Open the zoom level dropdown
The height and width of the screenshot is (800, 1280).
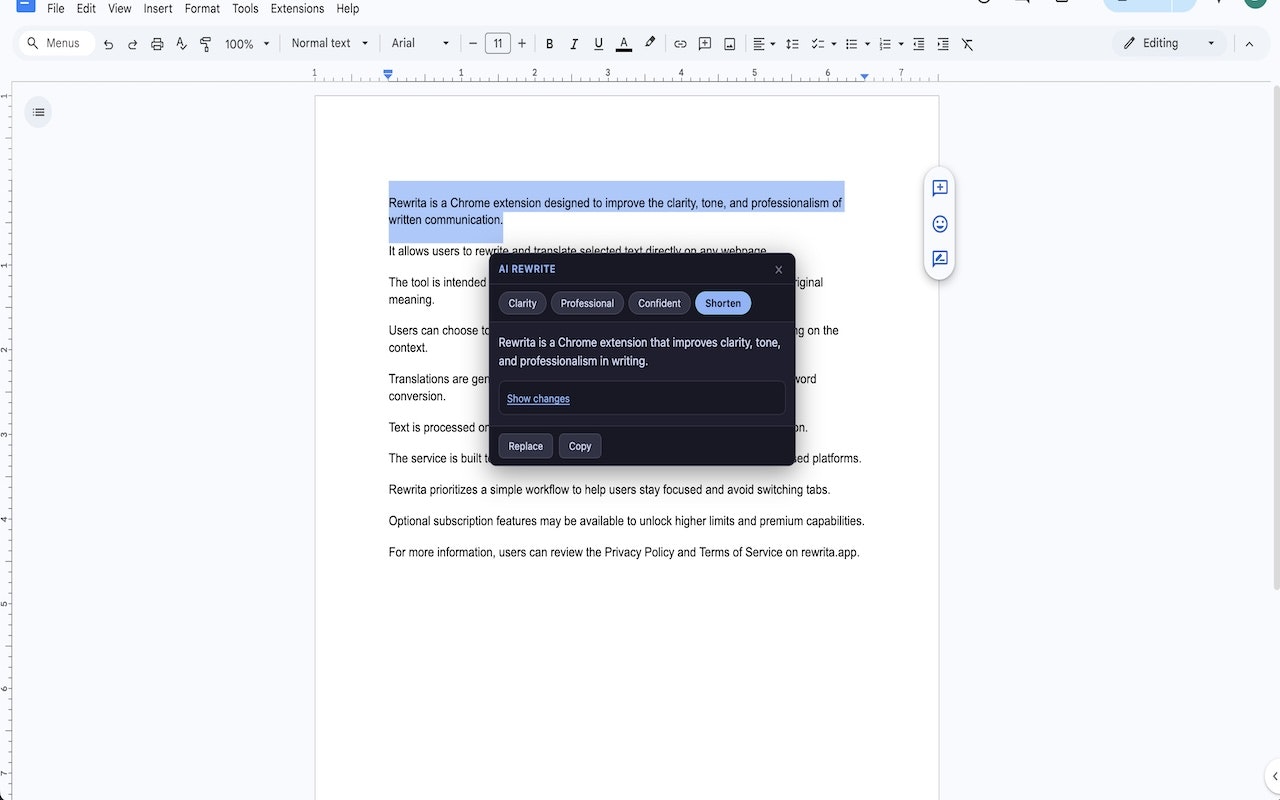[245, 43]
